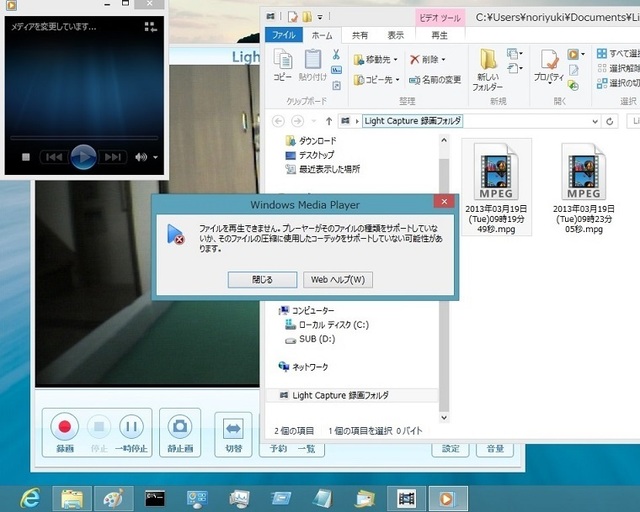Create a New Folder from the ribbon
The height and width of the screenshot is (512, 640).
[x=487, y=70]
